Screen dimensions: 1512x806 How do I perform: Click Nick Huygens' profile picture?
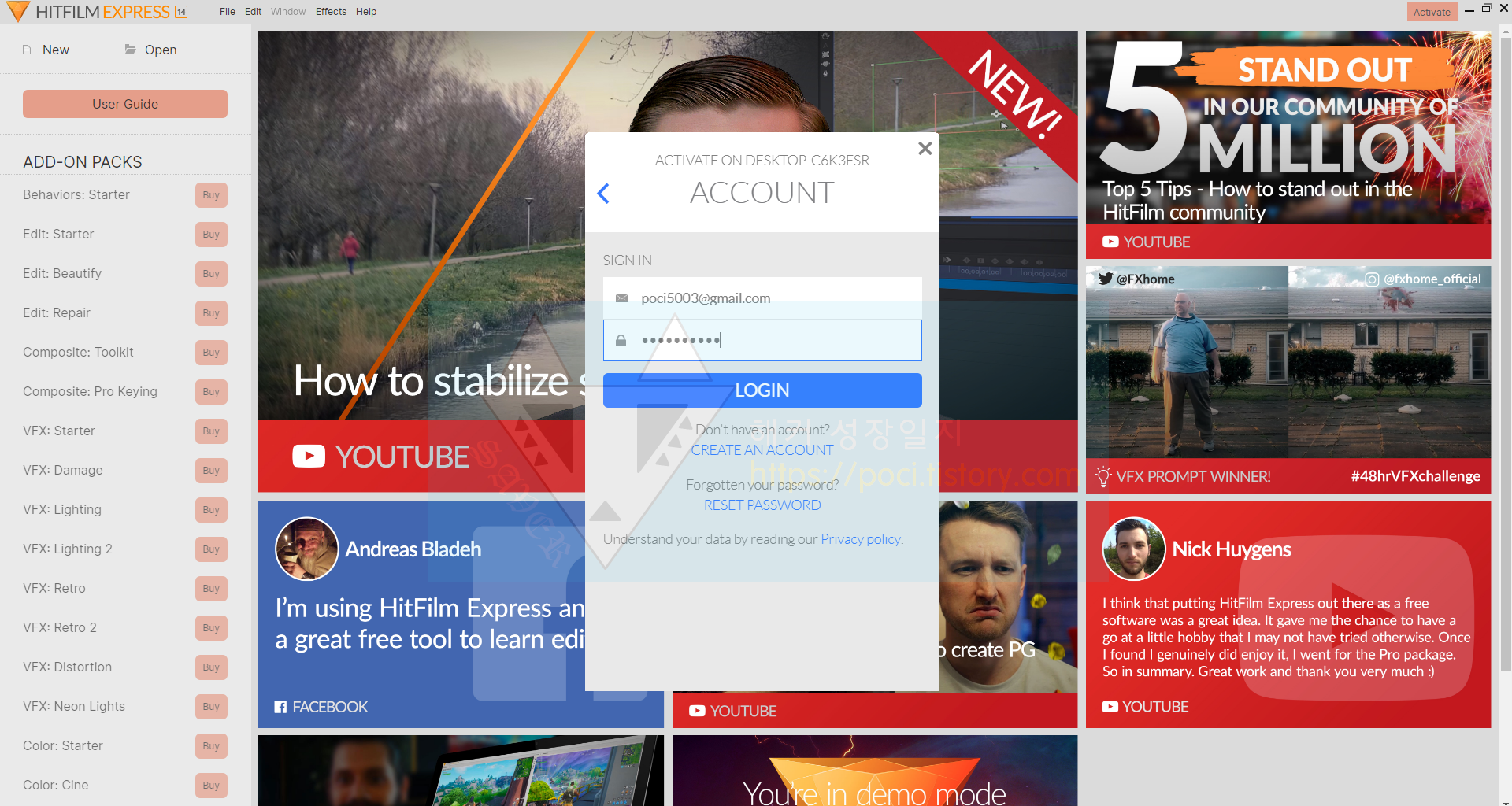point(1134,549)
